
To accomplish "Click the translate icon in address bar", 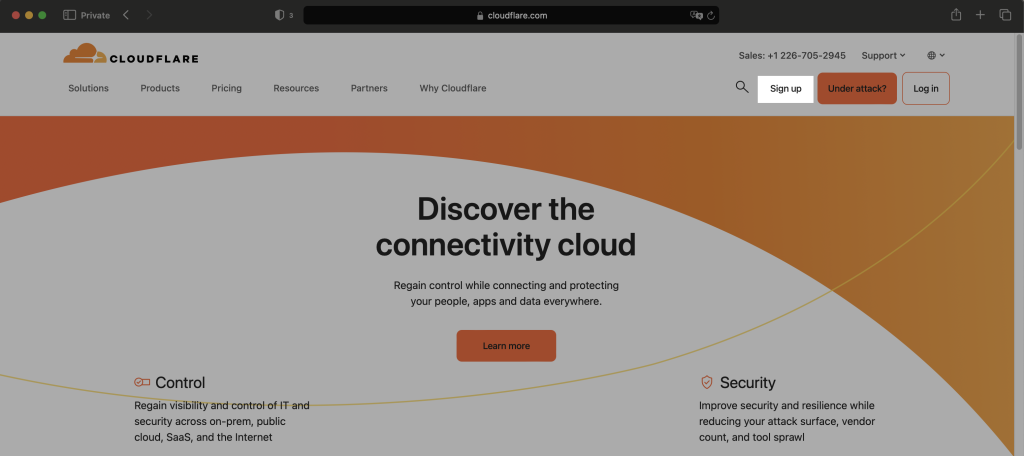I will coord(696,16).
